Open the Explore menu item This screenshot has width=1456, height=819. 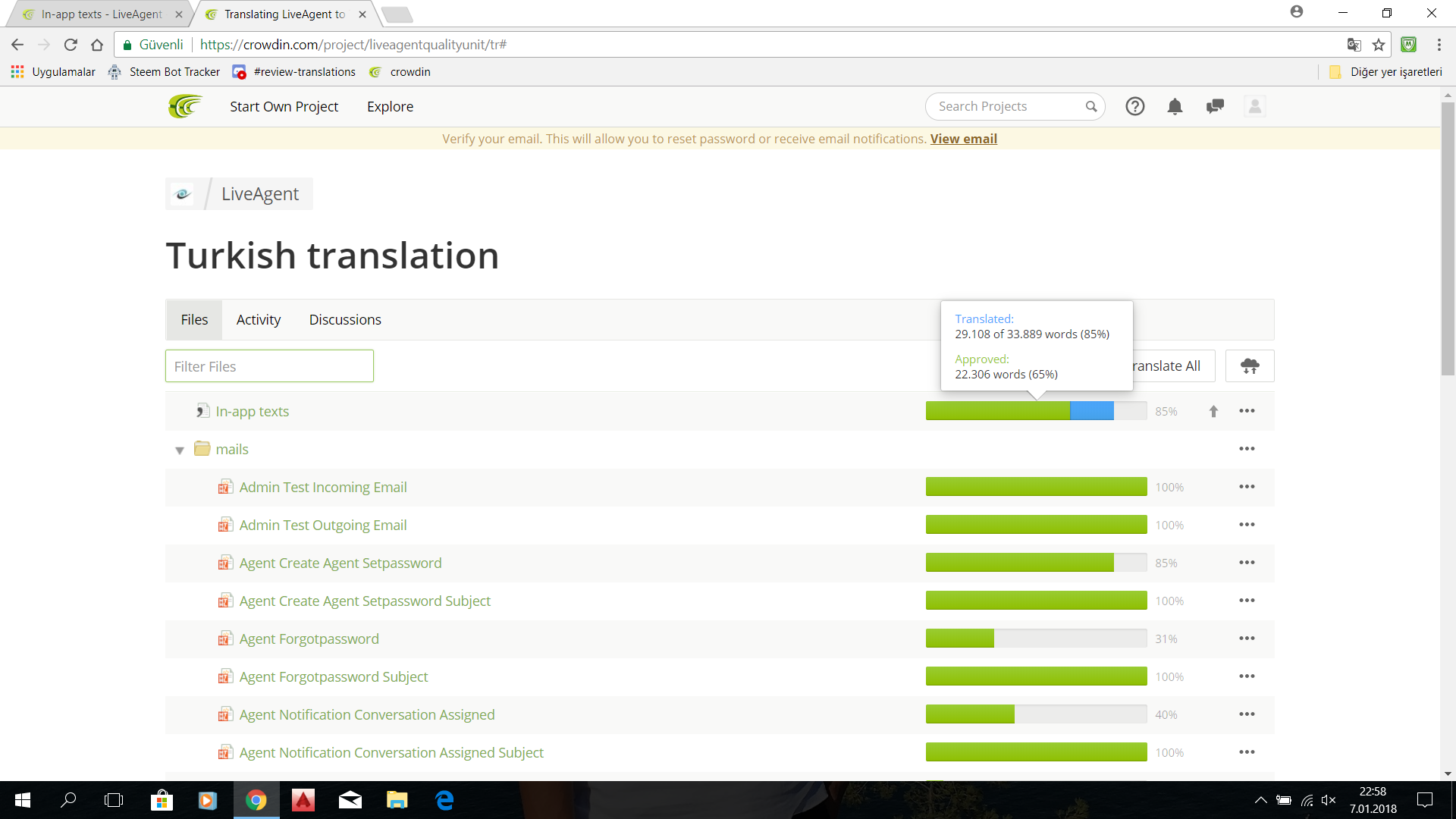pyautogui.click(x=391, y=107)
